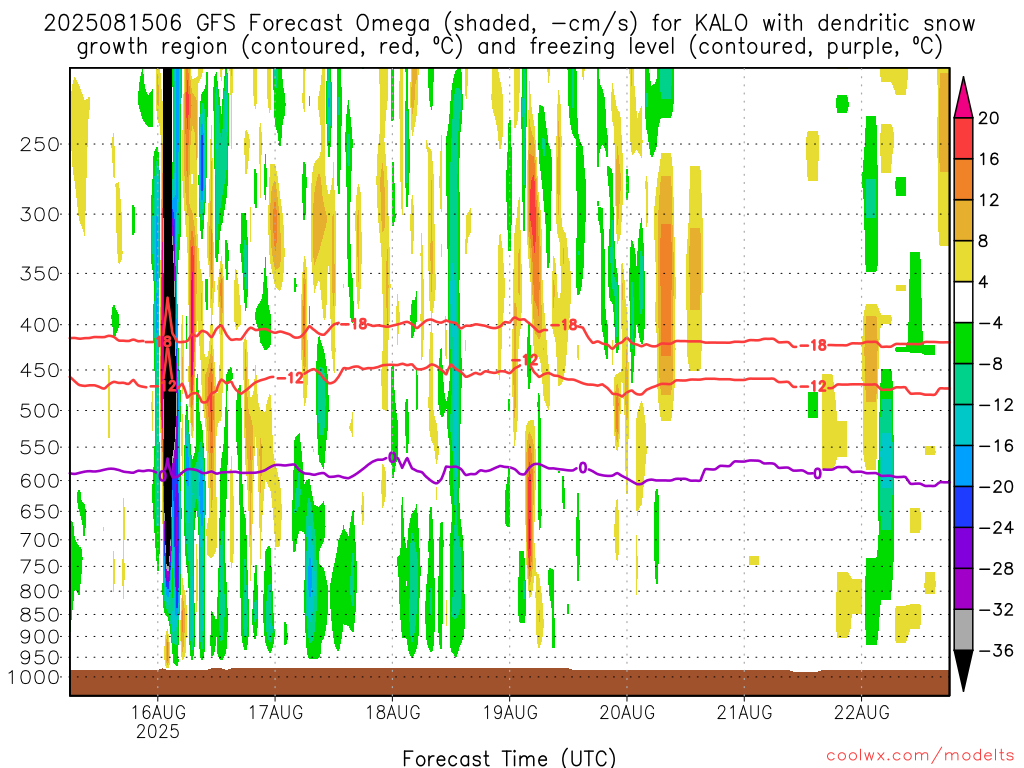The height and width of the screenshot is (768, 1024).
Task: Click the -12 contour label between 21AUG and 22AUG
Action: 814,387
